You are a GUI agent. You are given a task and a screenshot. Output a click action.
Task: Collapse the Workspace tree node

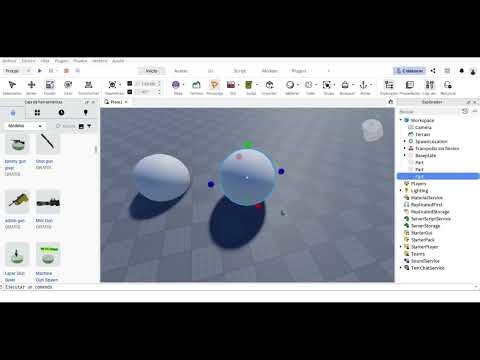tap(401, 120)
